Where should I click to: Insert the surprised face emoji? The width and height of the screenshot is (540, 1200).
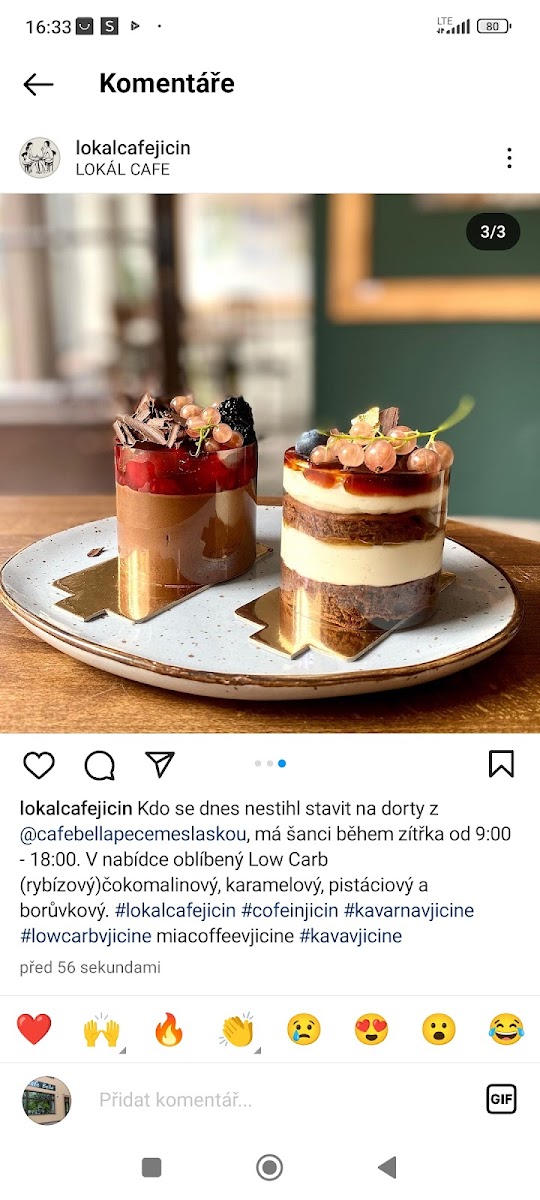438,1029
